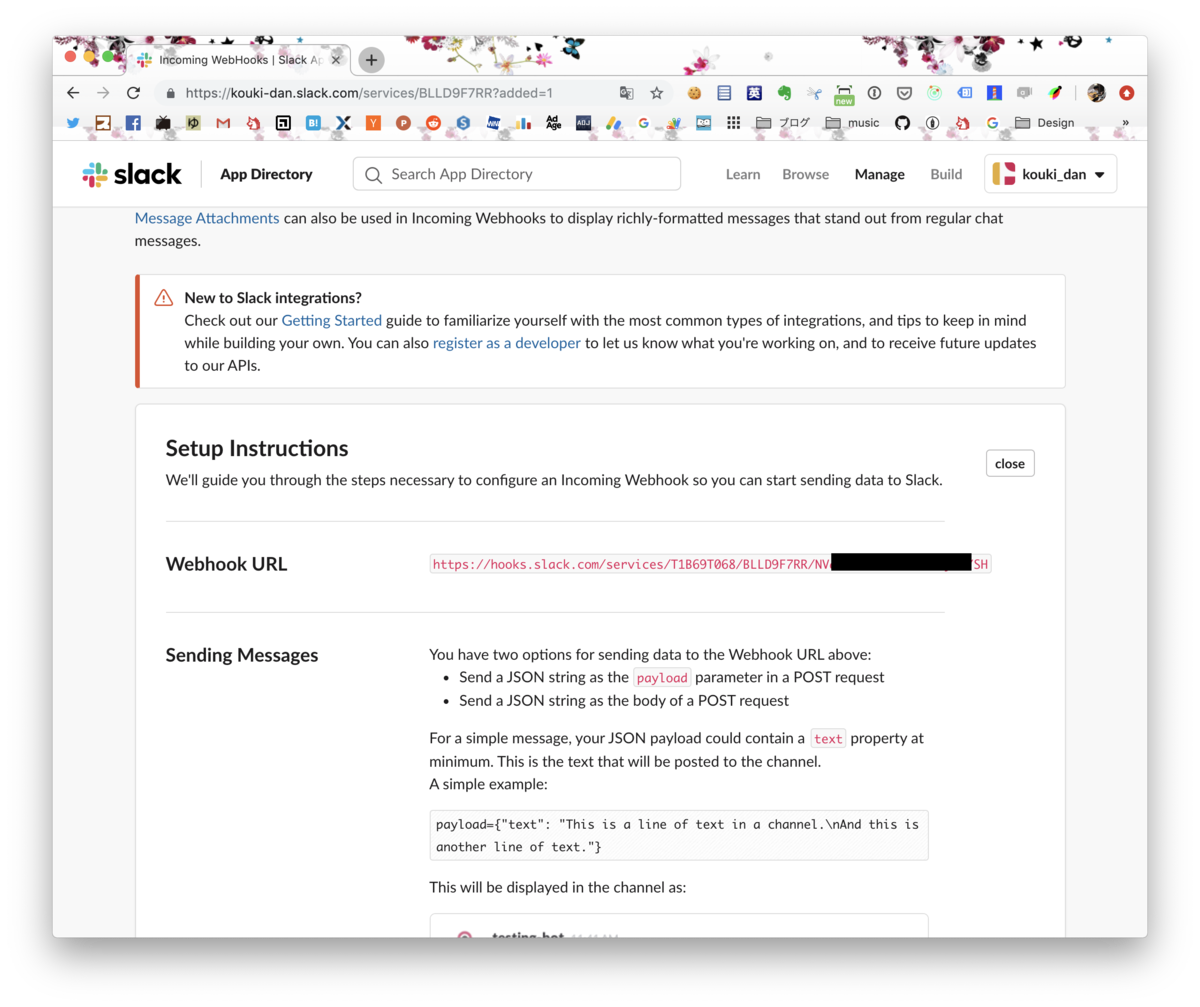Click the Google Translate icon in address bar
1200x1007 pixels.
[627, 92]
